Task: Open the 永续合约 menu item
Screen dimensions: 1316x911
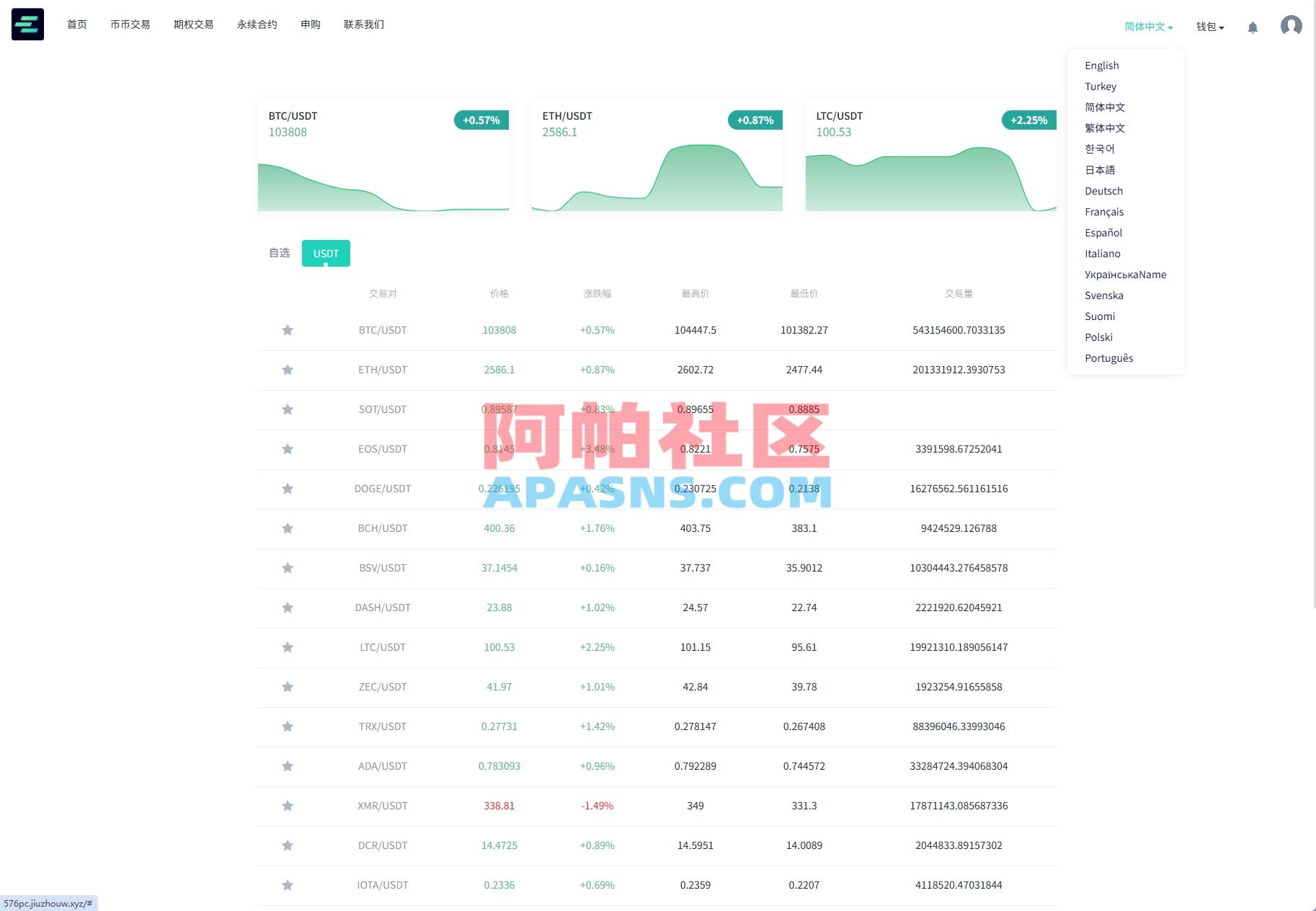Action: pyautogui.click(x=256, y=24)
